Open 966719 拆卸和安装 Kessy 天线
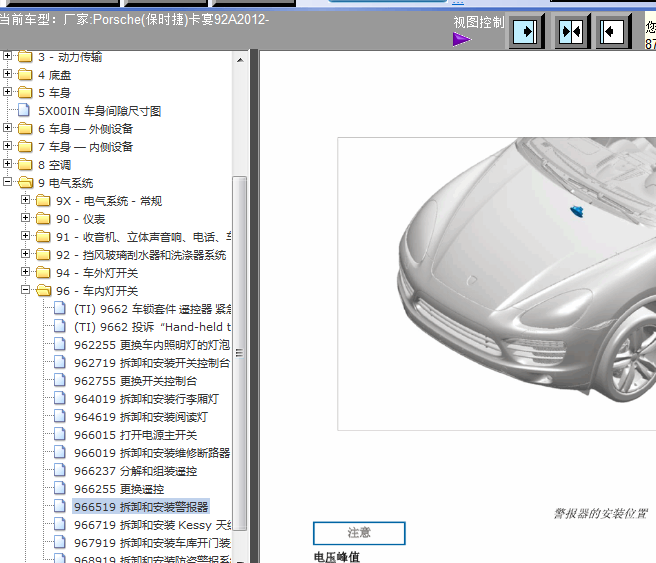Screen dimensions: 656x563 point(152,525)
